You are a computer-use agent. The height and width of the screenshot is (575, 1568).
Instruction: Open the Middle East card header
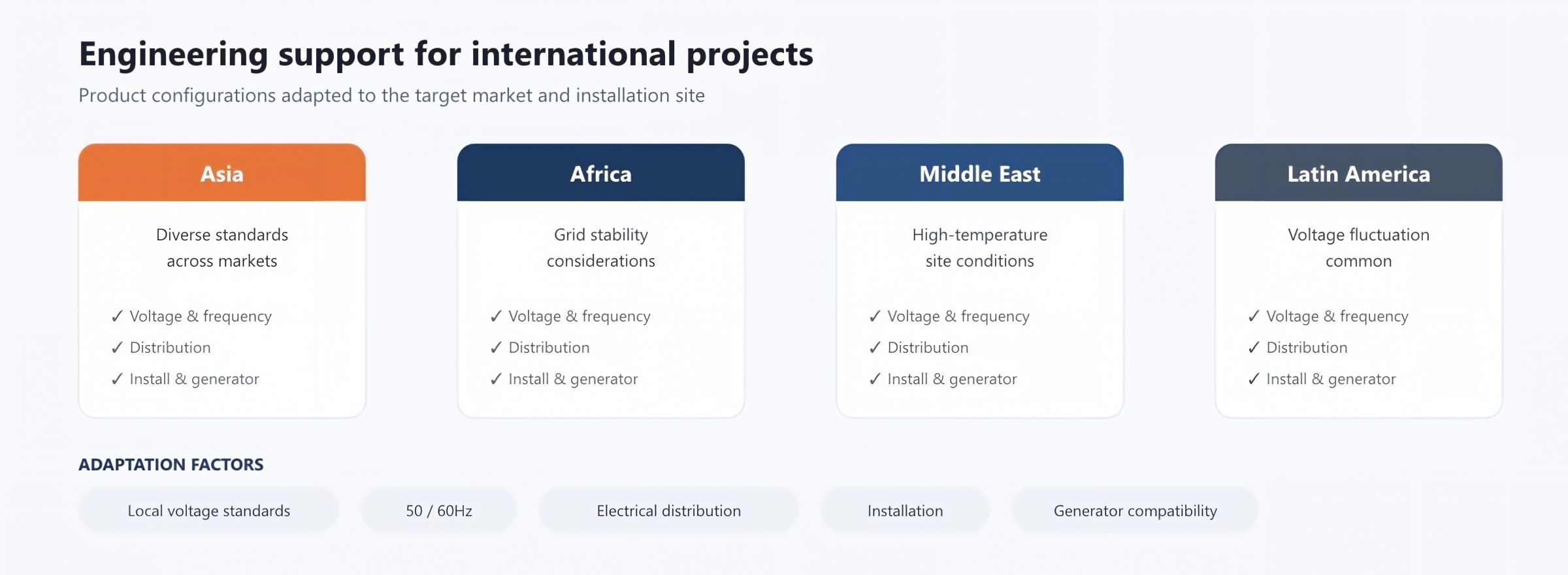point(980,172)
